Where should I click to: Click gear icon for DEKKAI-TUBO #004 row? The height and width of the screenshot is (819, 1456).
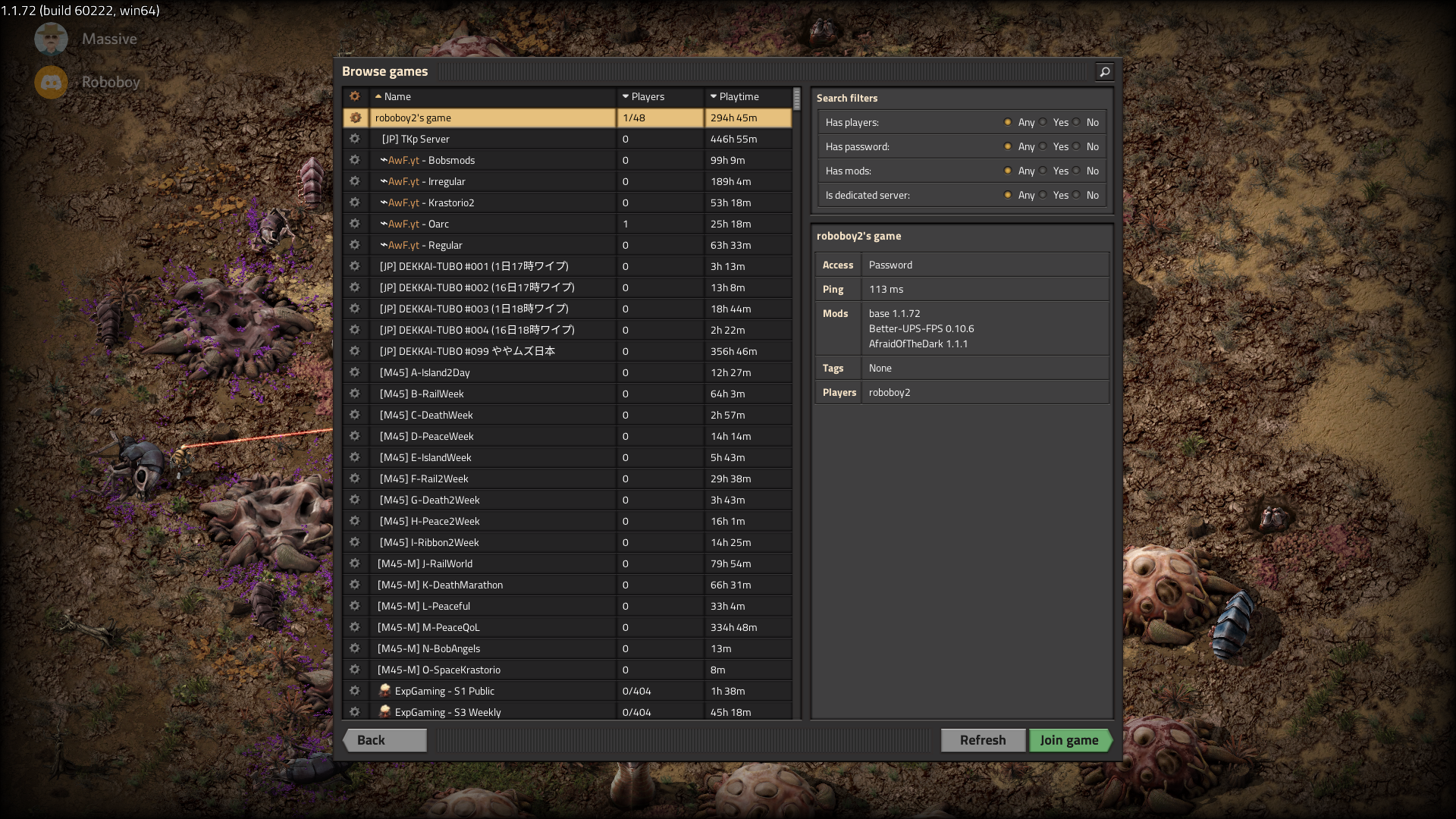[x=355, y=330]
